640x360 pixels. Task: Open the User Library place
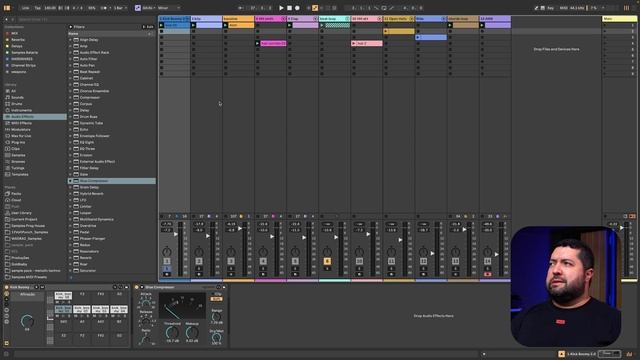coord(21,213)
